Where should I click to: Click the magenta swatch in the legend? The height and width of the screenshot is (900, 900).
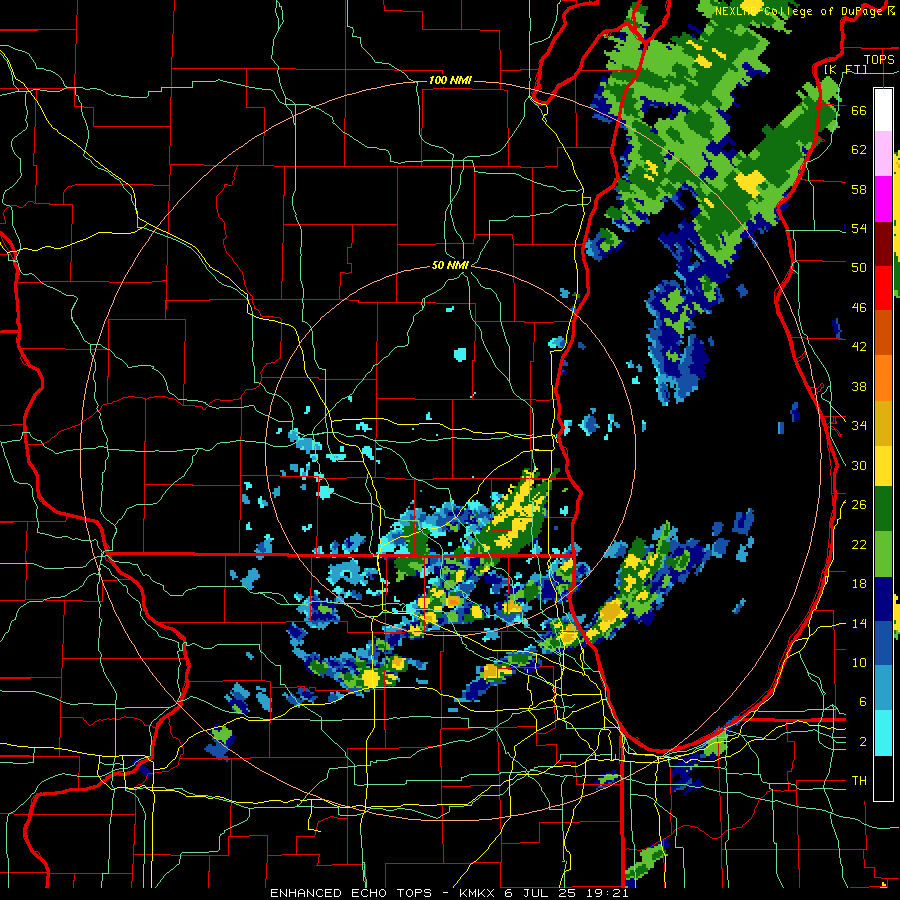(x=883, y=199)
